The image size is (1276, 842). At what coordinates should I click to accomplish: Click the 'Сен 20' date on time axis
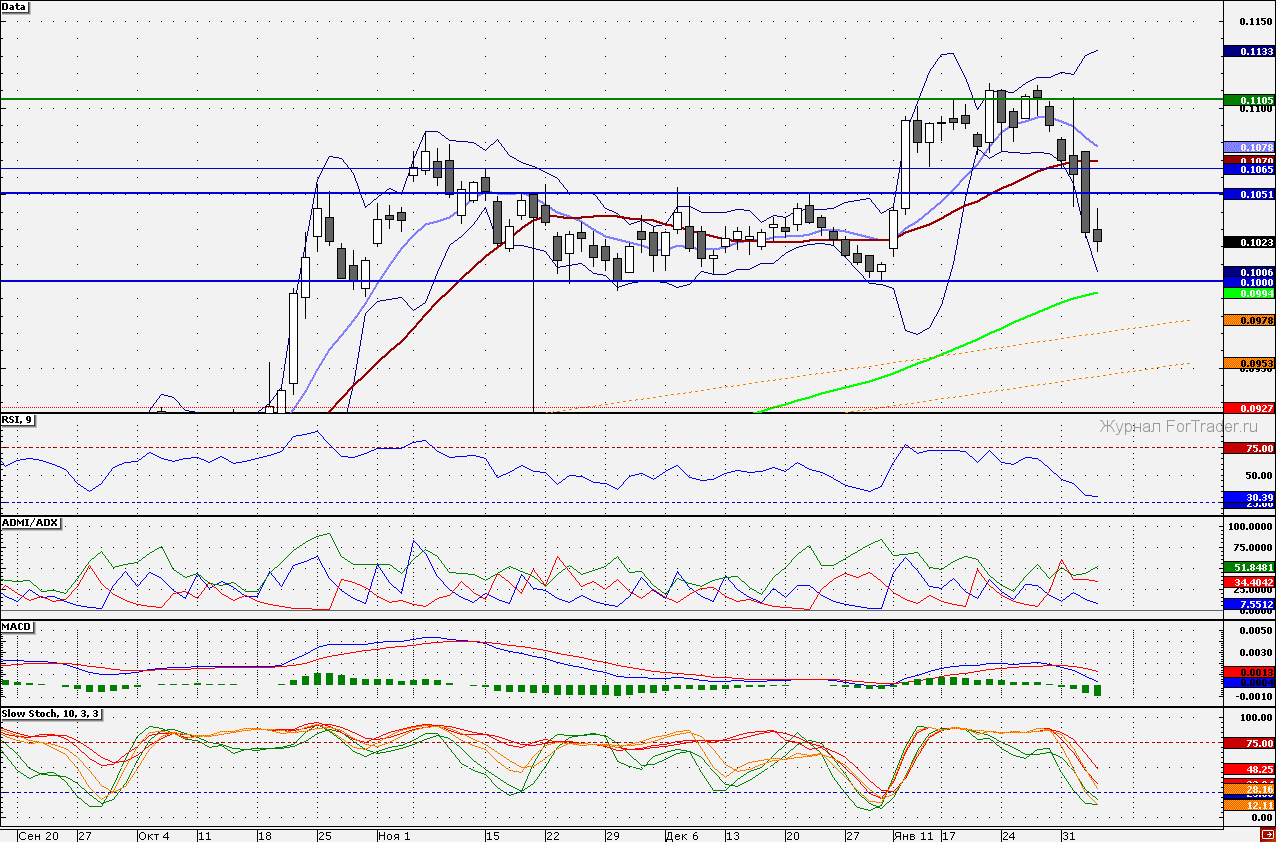point(38,835)
